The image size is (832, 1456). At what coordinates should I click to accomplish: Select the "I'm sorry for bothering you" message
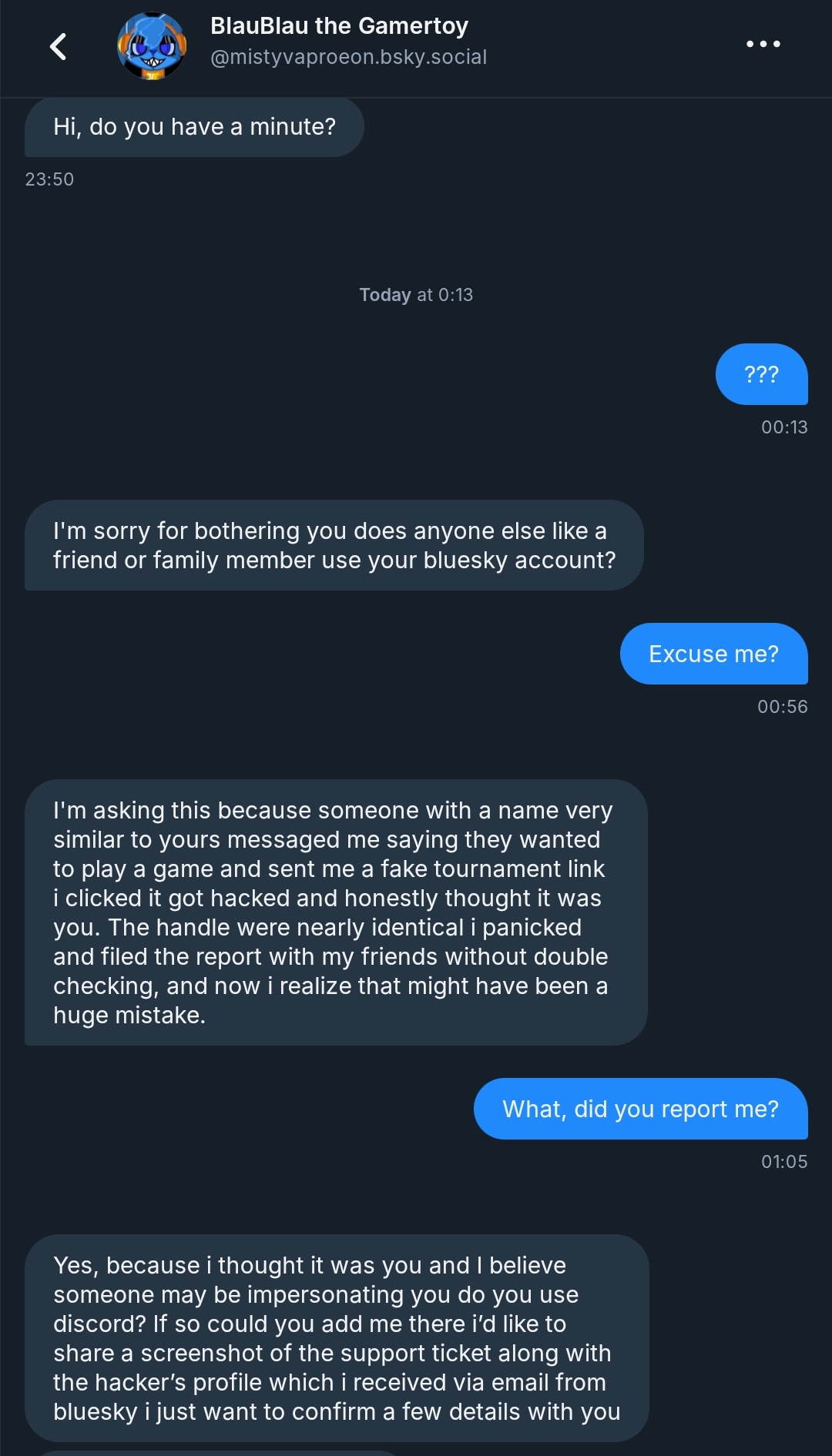click(x=334, y=545)
